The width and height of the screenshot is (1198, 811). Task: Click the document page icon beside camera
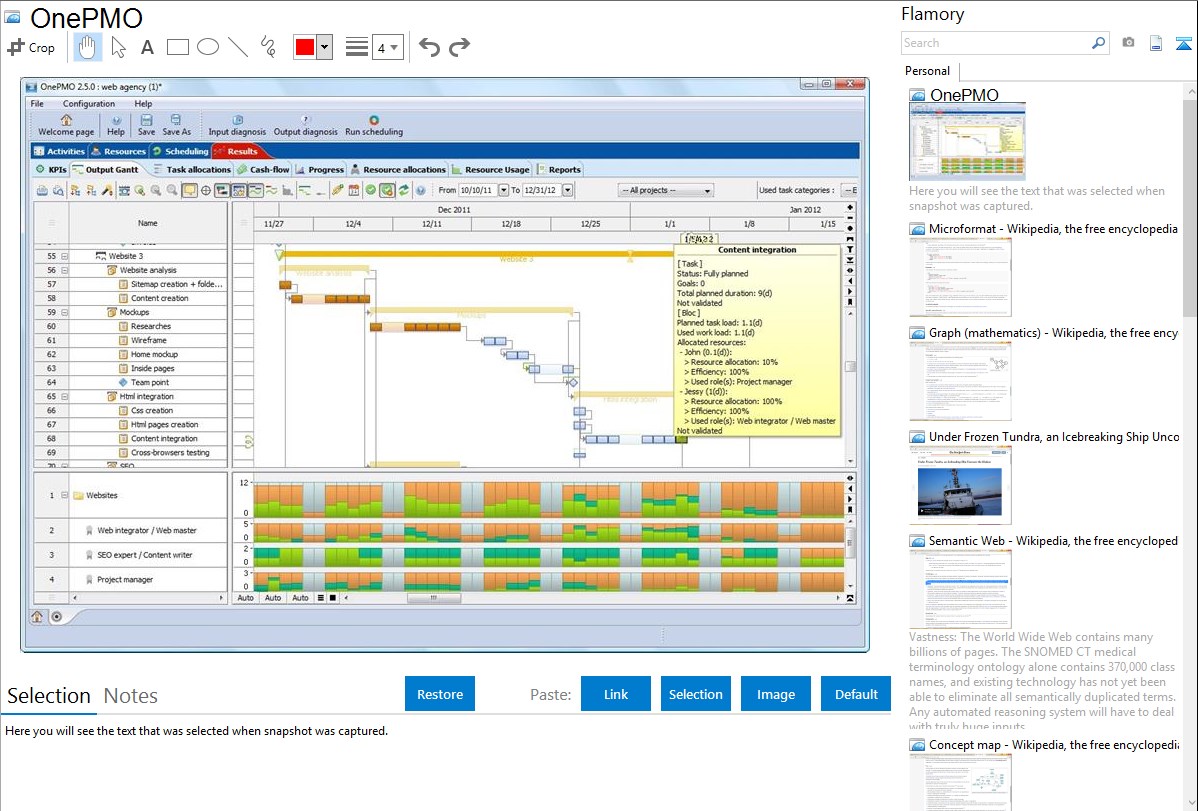click(1156, 43)
